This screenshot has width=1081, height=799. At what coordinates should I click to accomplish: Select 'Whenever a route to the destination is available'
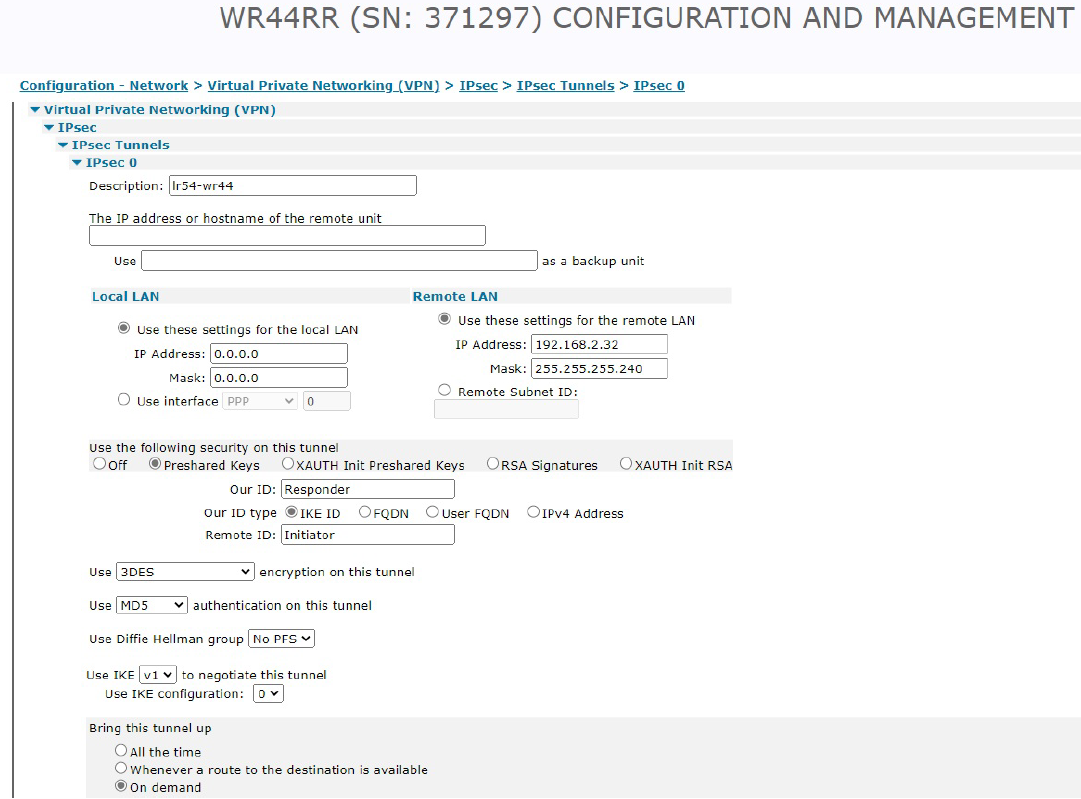121,768
